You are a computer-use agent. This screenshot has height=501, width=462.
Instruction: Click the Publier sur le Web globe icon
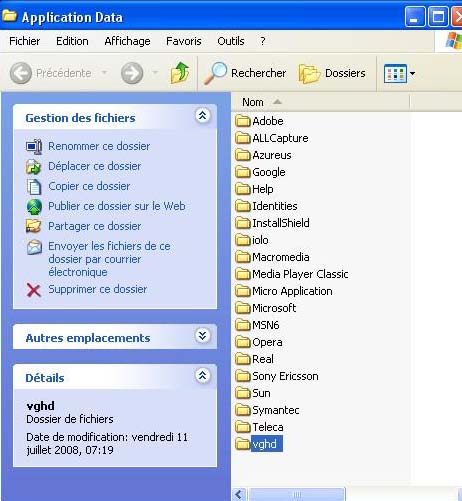(x=34, y=207)
